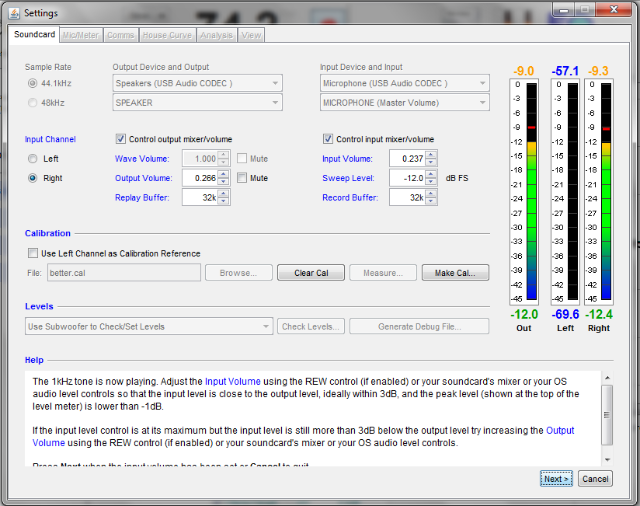Close the Settings window
Screen dimensions: 640x506
click(613, 9)
